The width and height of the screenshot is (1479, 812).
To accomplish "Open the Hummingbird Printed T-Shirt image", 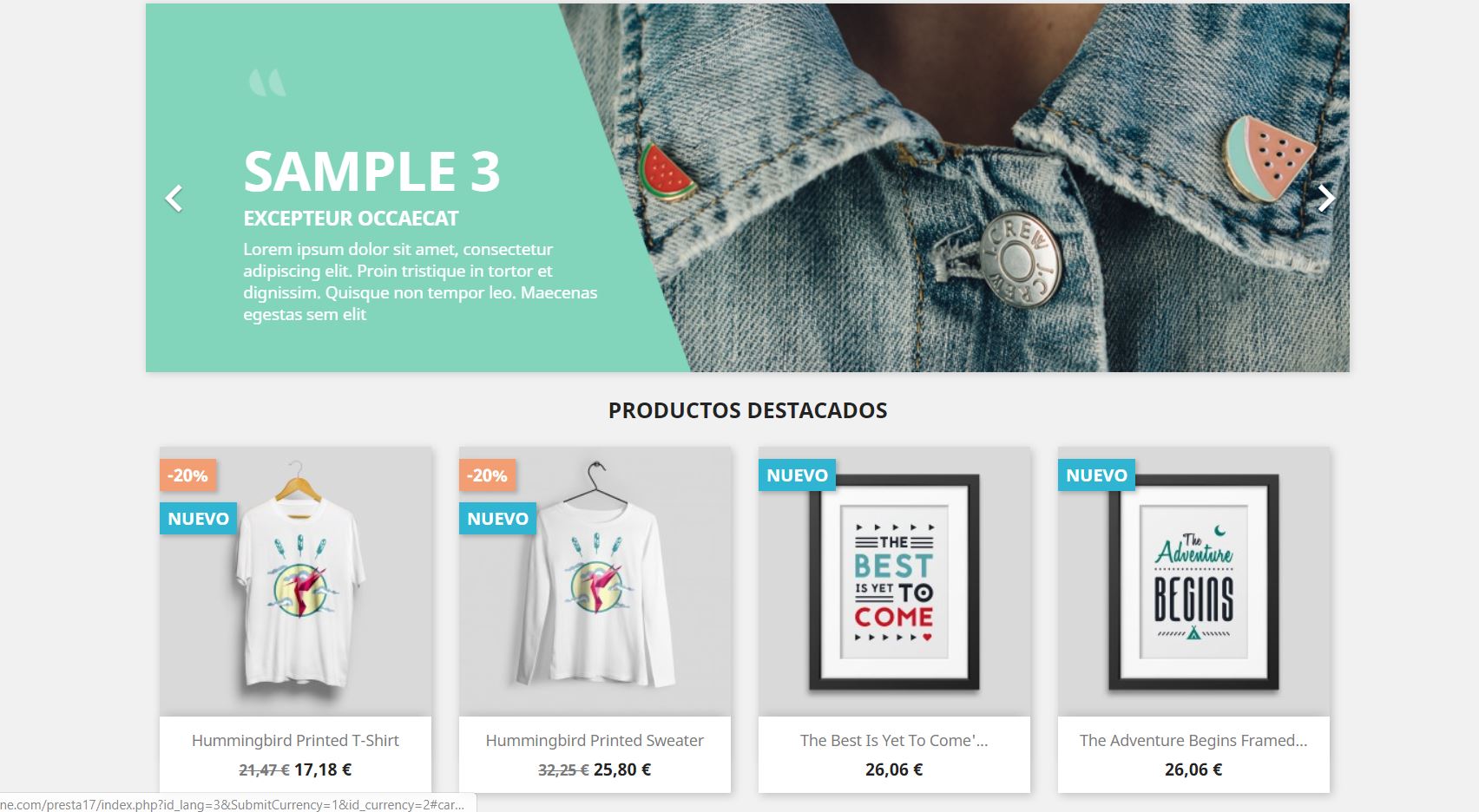I will click(x=296, y=581).
